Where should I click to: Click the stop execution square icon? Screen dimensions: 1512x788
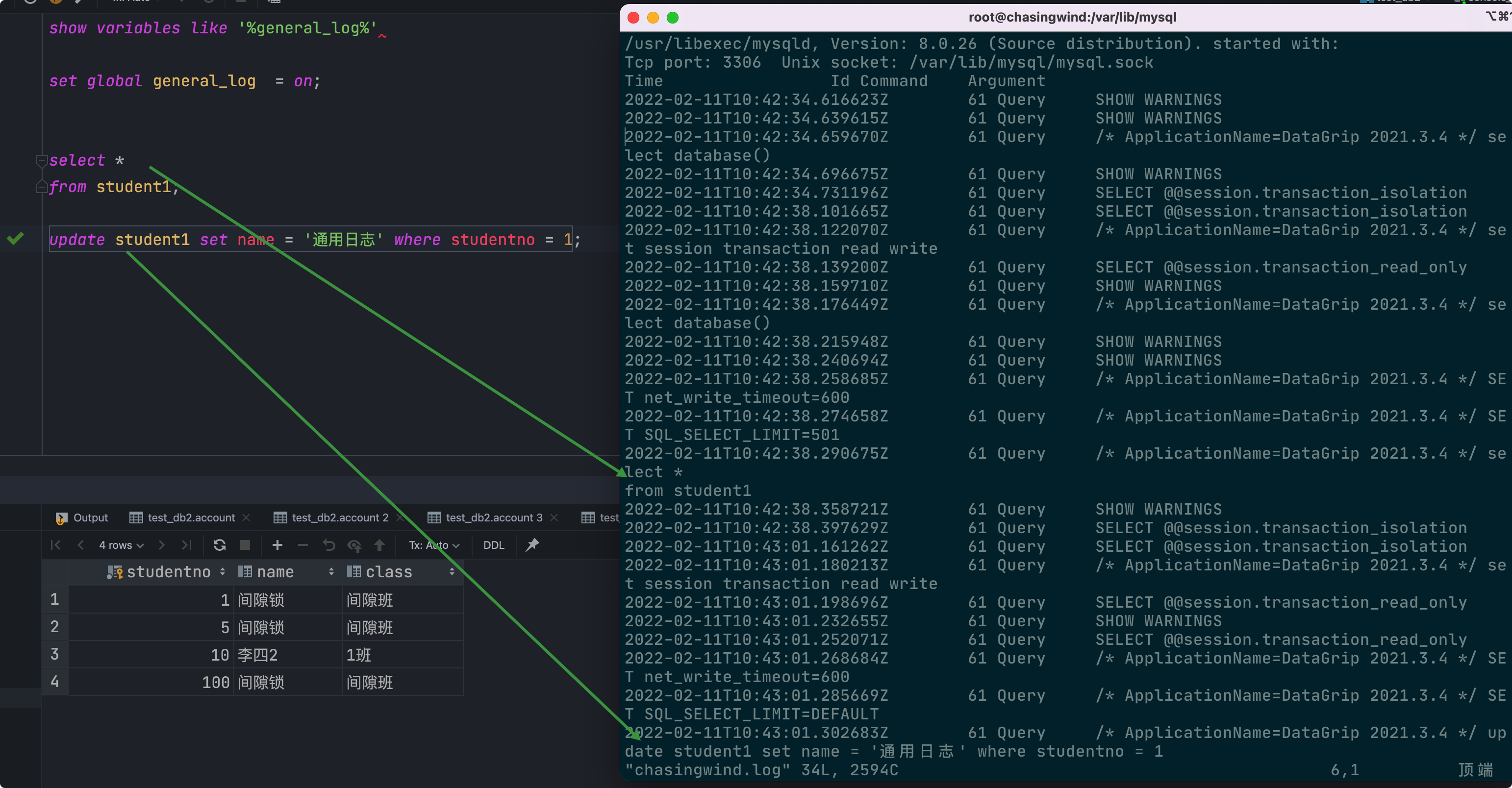pyautogui.click(x=245, y=545)
